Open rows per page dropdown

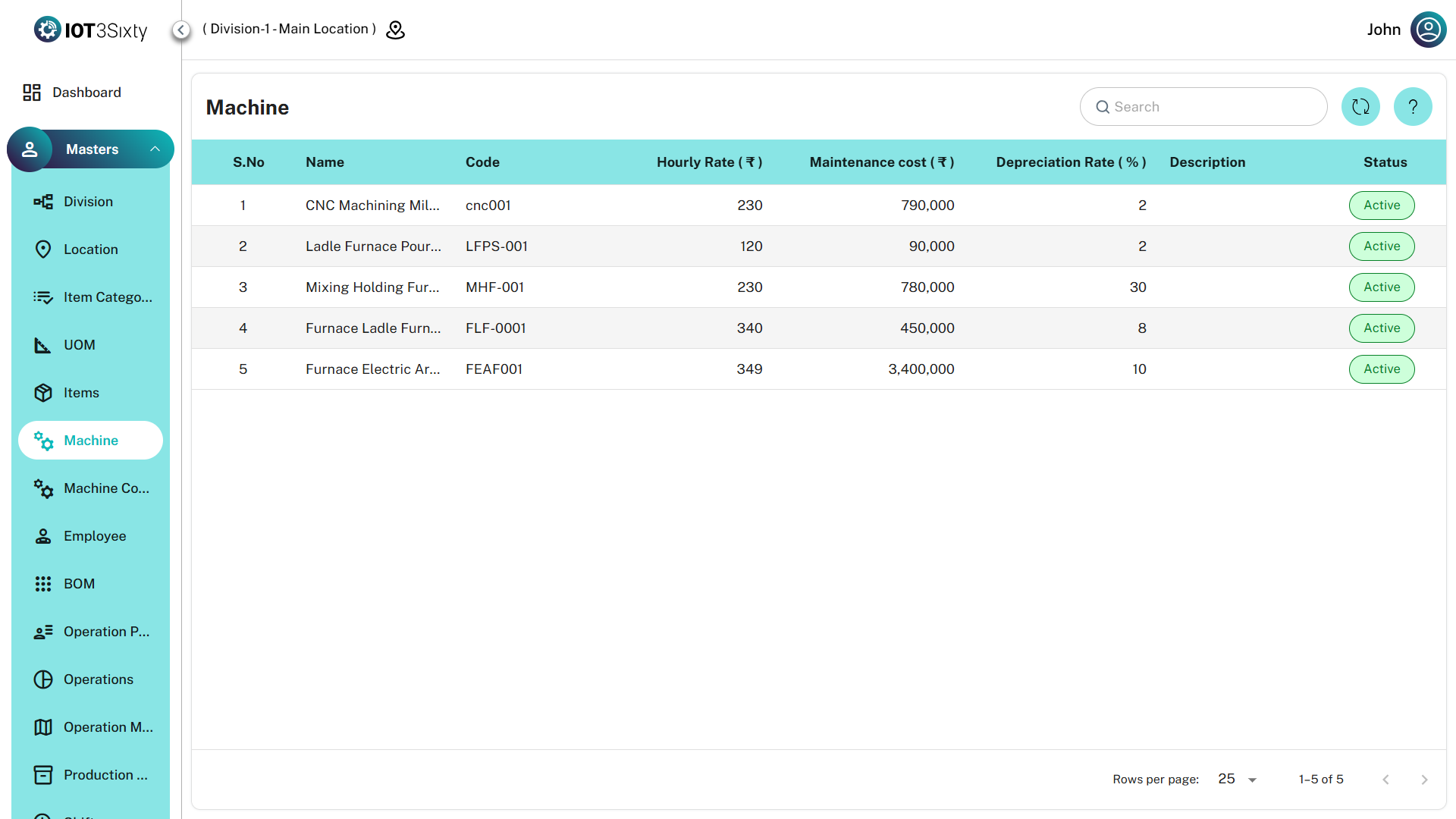pyautogui.click(x=1238, y=780)
